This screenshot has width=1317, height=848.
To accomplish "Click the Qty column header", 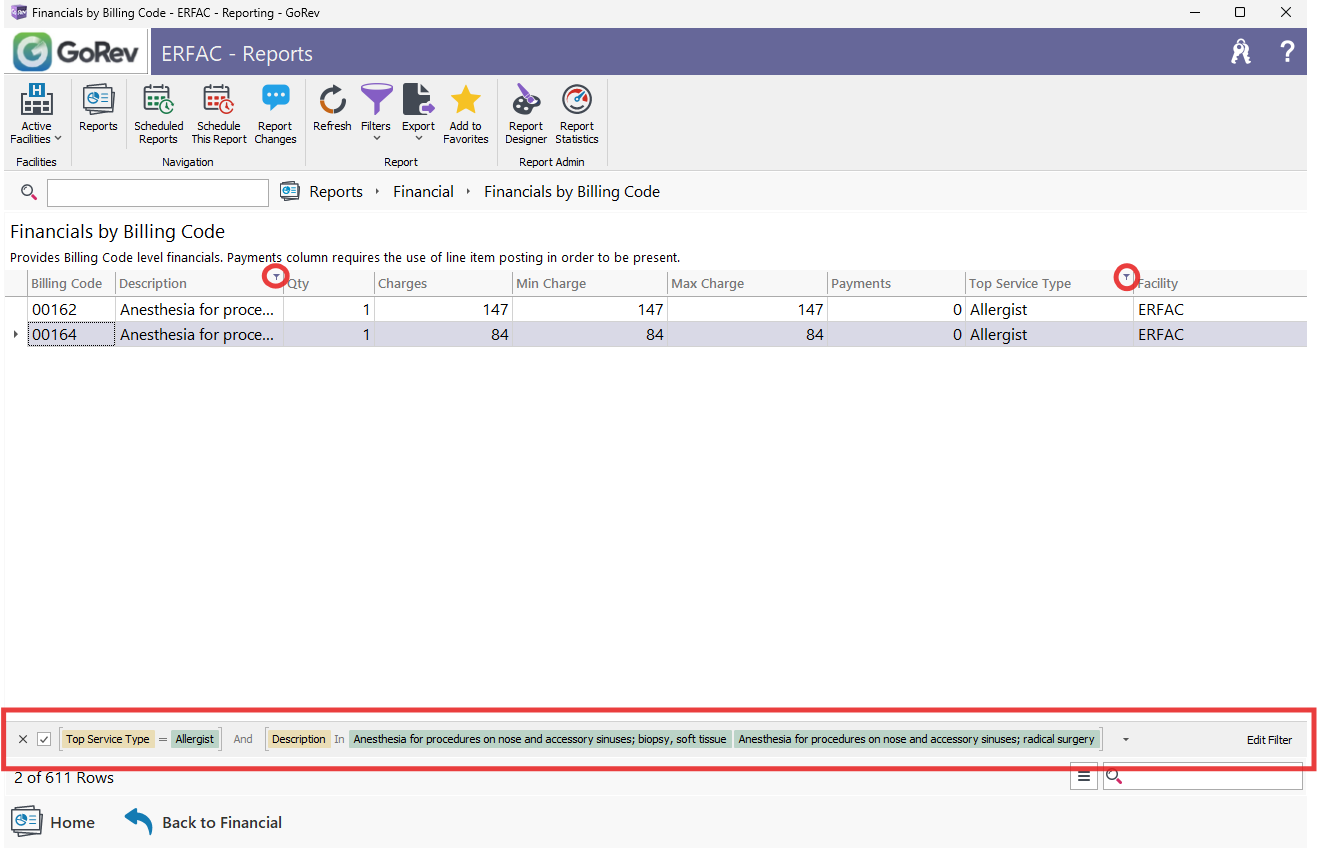I will tap(328, 284).
